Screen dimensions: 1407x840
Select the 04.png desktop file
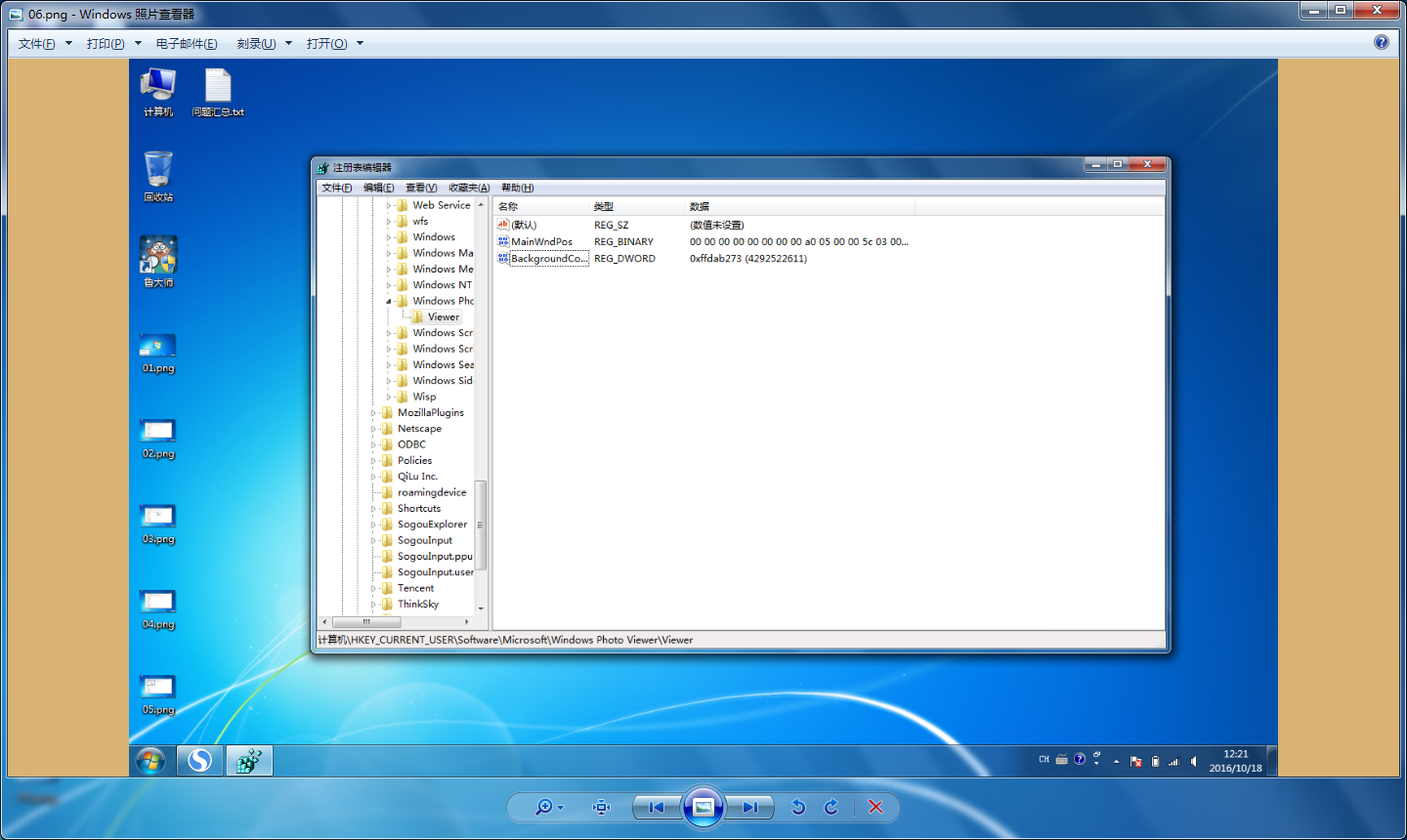click(x=158, y=609)
